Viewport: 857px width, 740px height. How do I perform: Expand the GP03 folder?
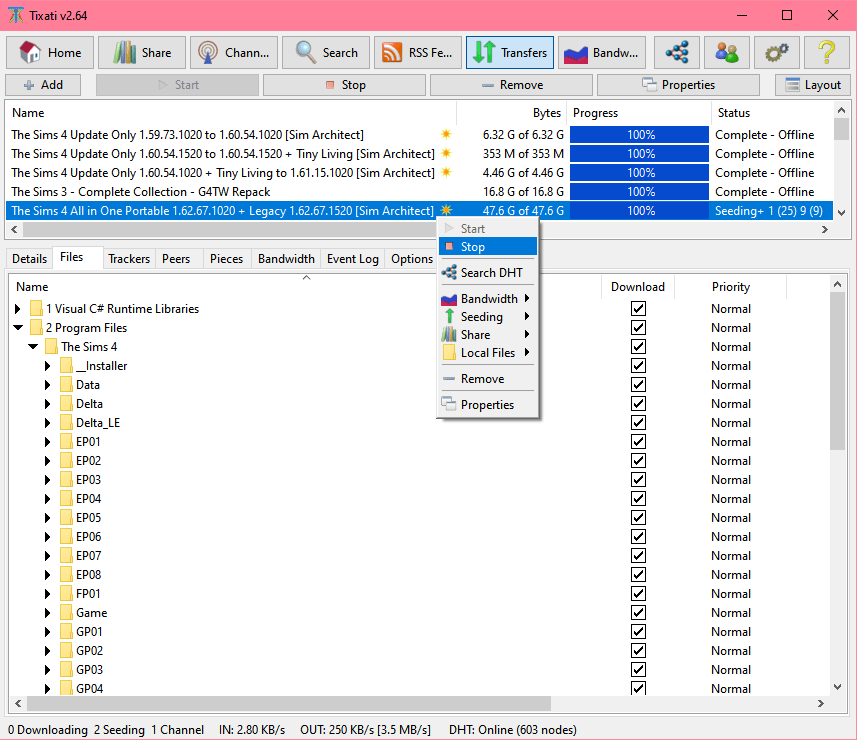point(48,669)
